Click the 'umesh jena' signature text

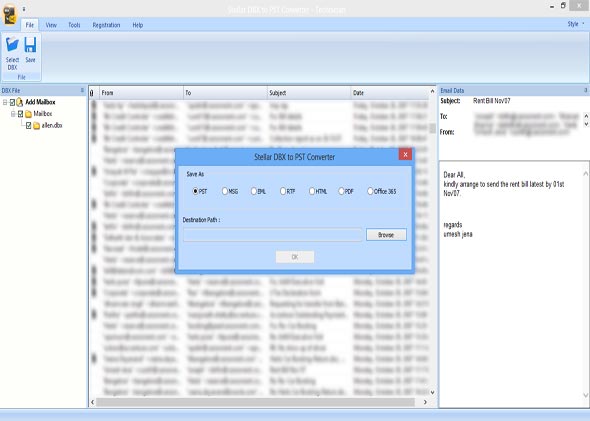click(458, 234)
